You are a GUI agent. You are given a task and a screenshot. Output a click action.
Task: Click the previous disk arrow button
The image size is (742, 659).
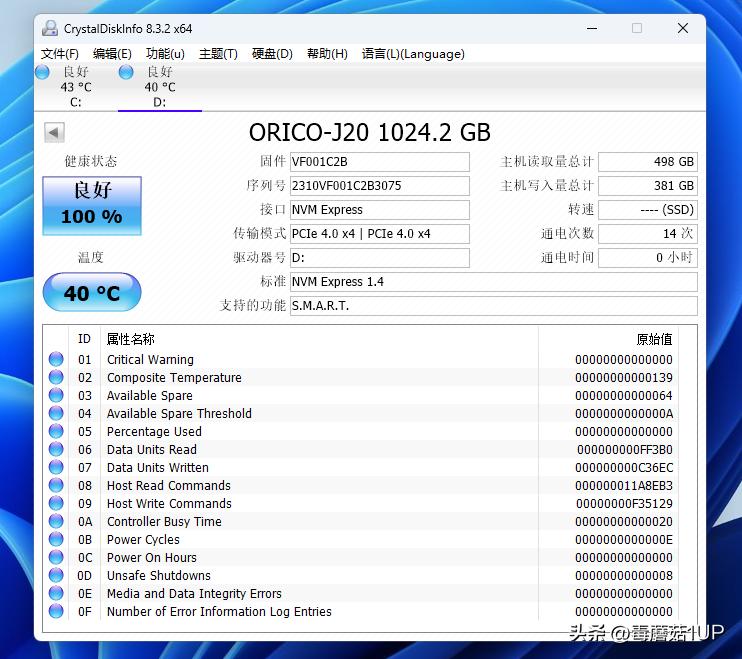tap(54, 132)
